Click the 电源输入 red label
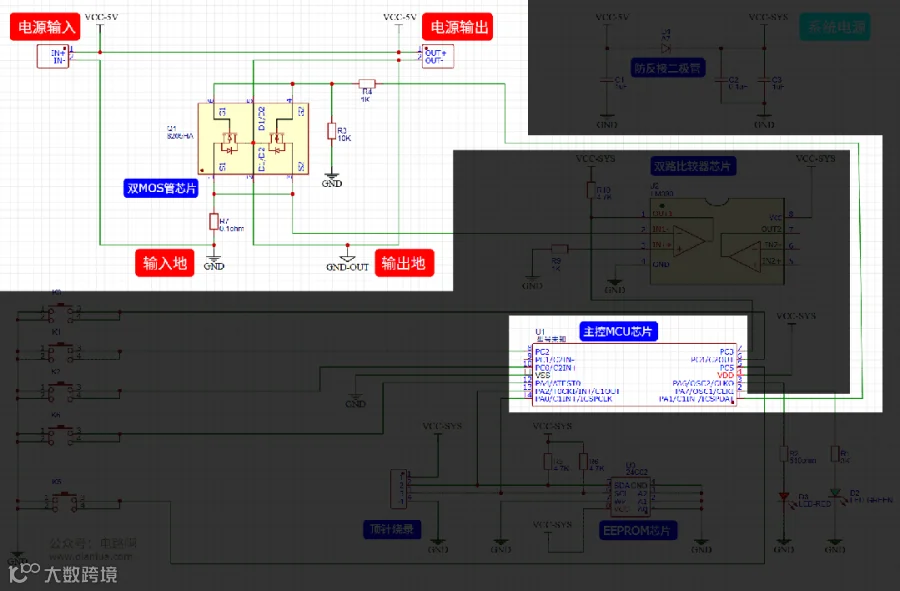900x591 pixels. [x=45, y=27]
